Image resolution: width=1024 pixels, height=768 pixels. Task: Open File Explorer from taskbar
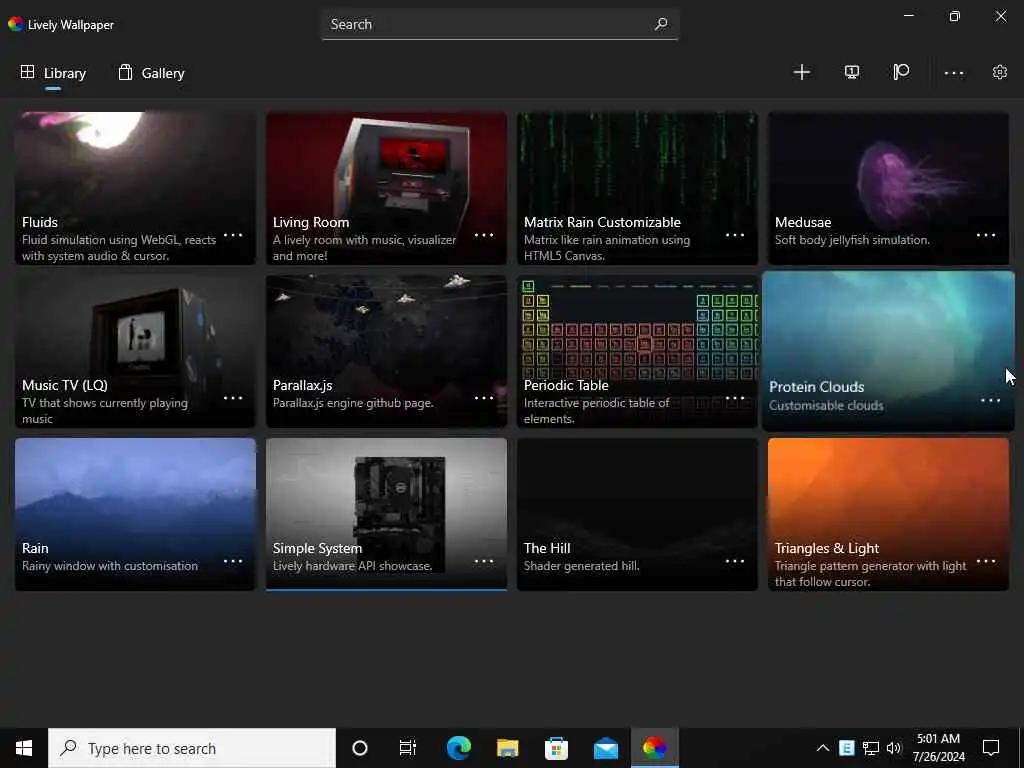pyautogui.click(x=507, y=748)
